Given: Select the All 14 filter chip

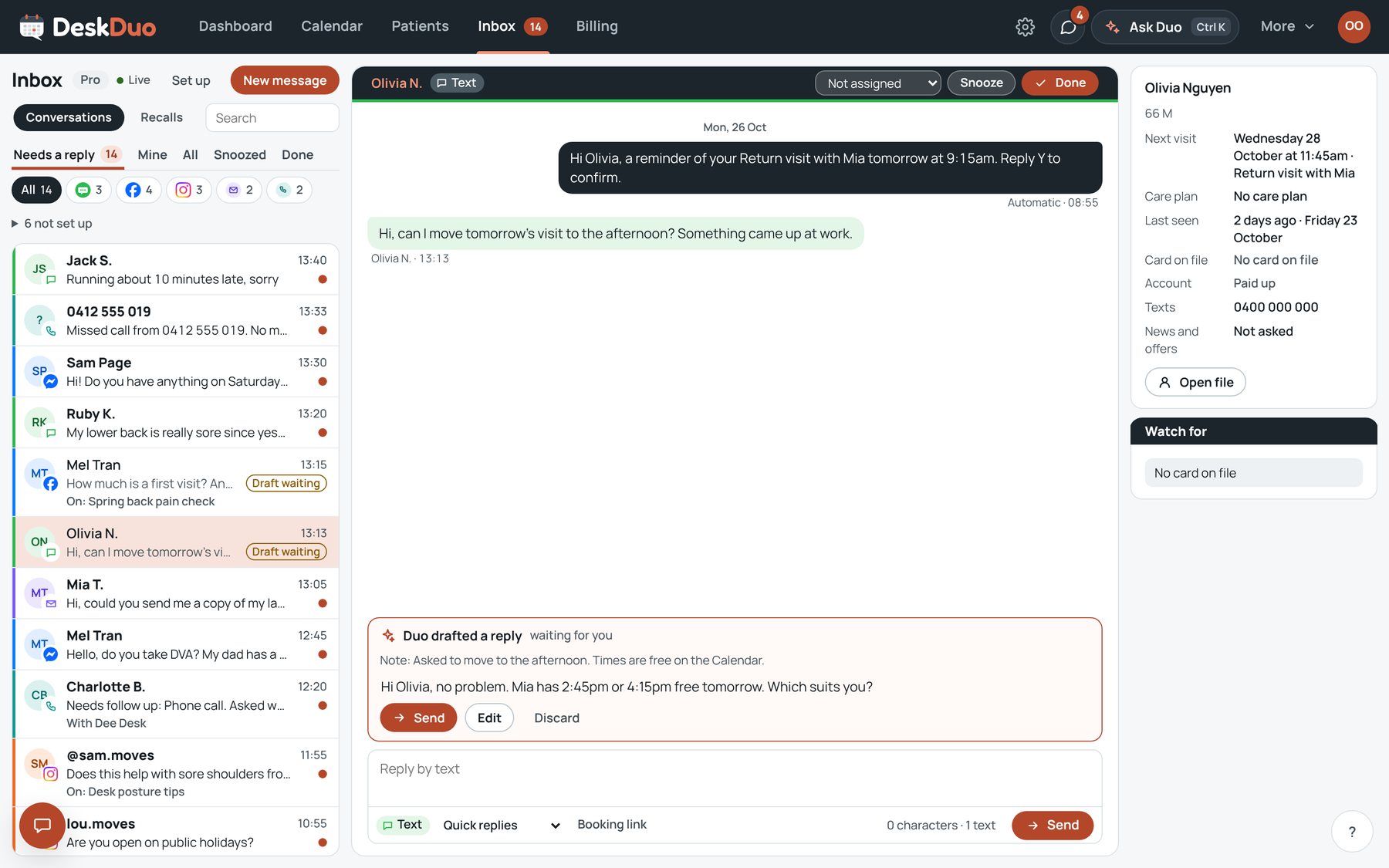Looking at the screenshot, I should (36, 190).
